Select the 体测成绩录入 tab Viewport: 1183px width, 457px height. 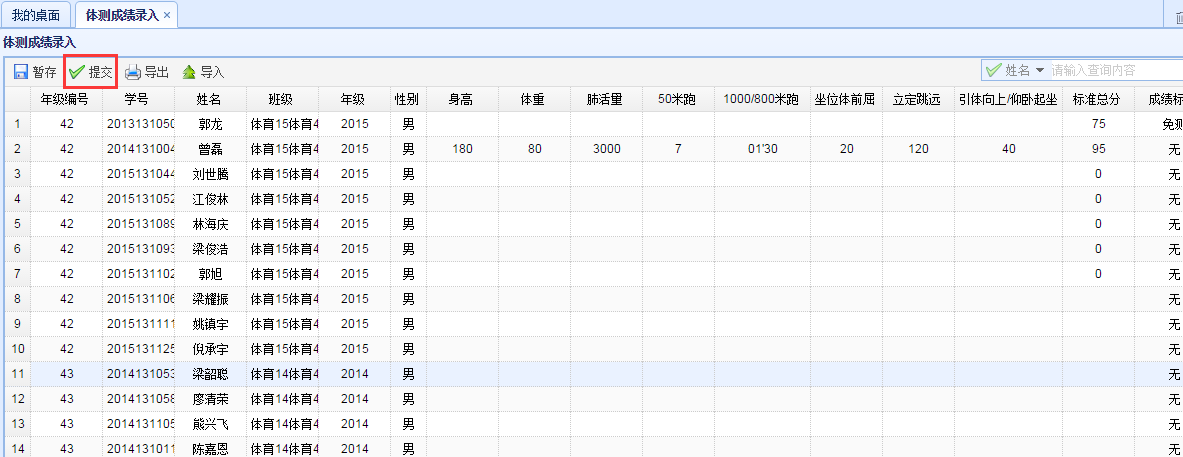[x=120, y=15]
